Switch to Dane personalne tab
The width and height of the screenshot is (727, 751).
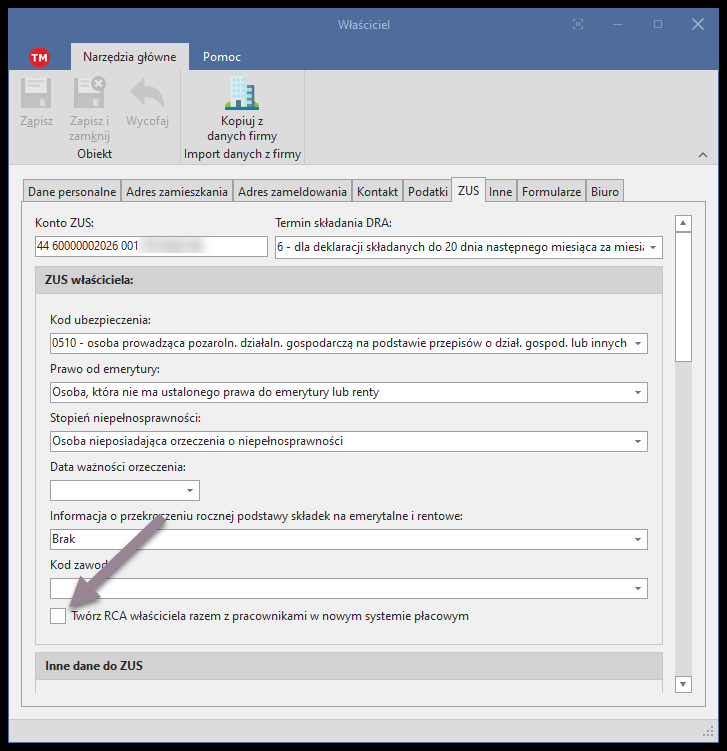[72, 191]
